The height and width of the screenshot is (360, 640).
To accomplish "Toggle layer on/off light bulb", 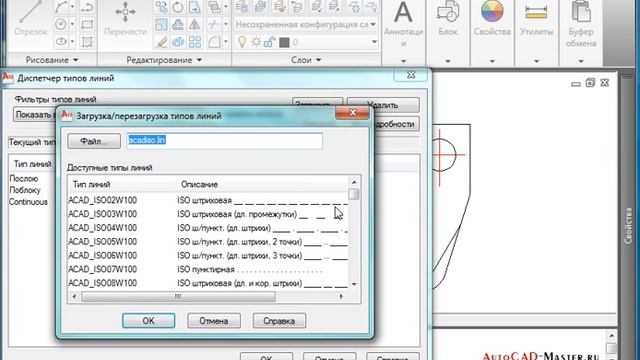I will (x=242, y=42).
